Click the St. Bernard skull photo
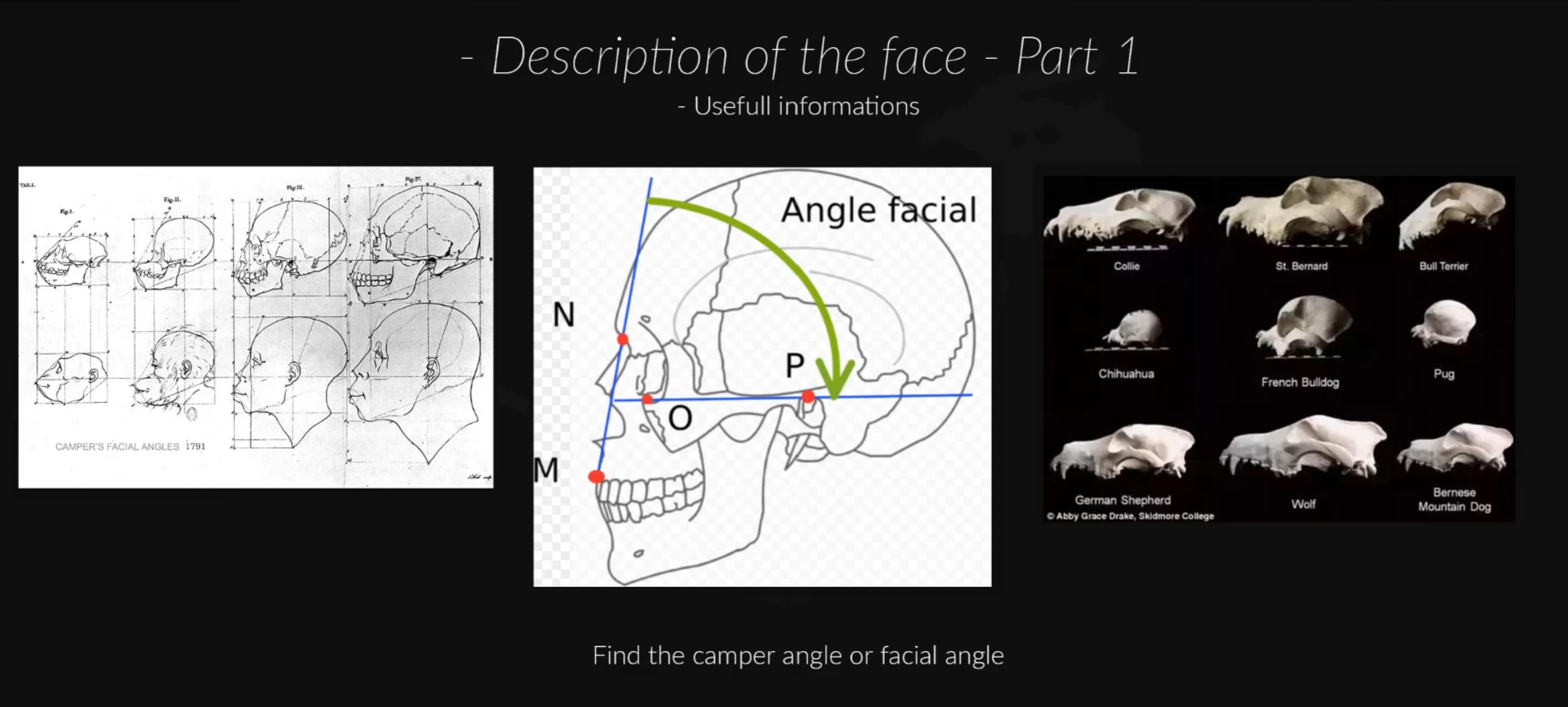Image resolution: width=1568 pixels, height=707 pixels. (x=1301, y=211)
